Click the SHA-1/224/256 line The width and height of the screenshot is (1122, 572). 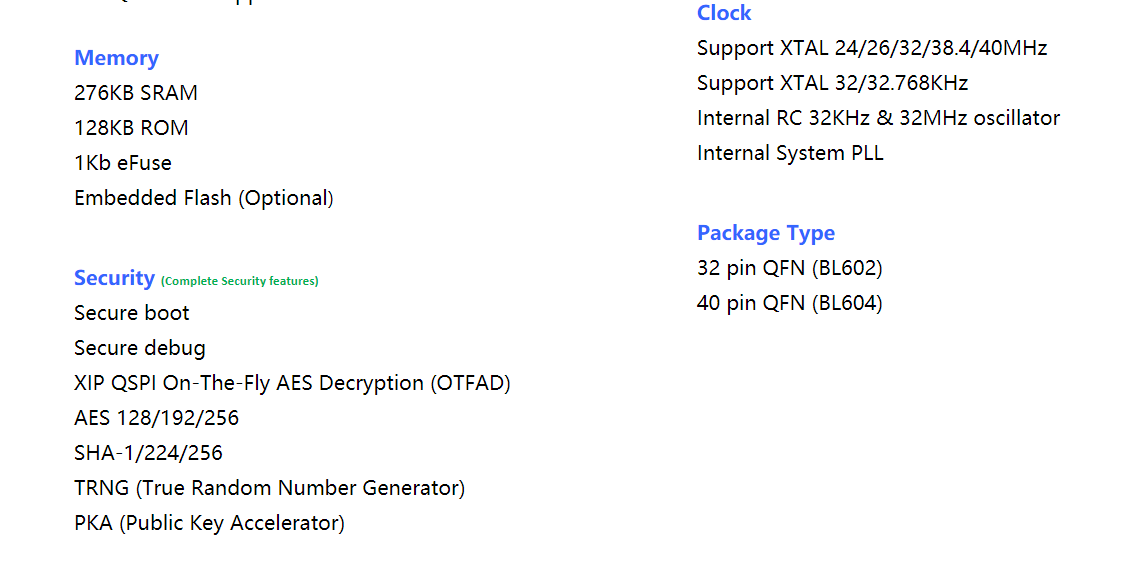click(149, 453)
